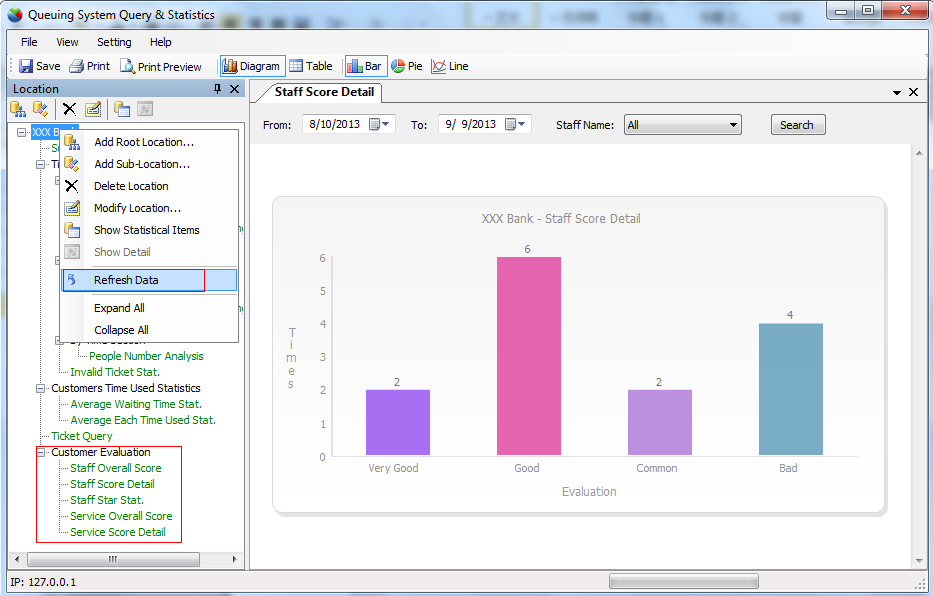Image resolution: width=933 pixels, height=596 pixels.
Task: Click left arrow of Location horizontal scrollbar
Action: coord(17,559)
